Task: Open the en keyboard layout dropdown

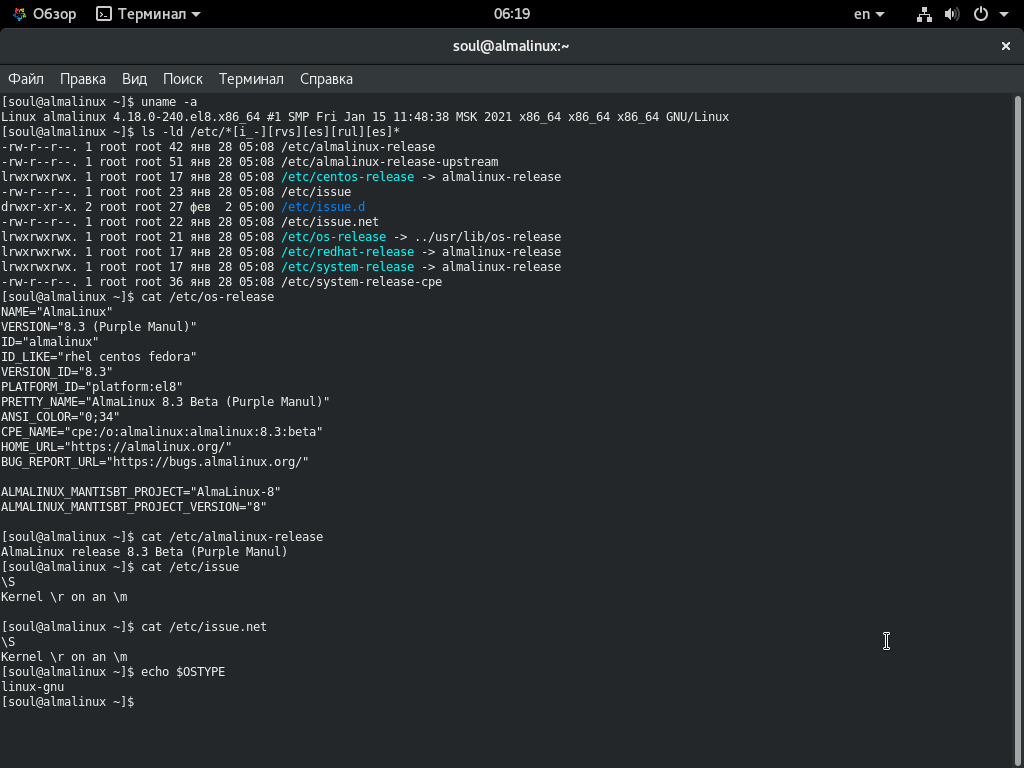Action: pyautogui.click(x=869, y=14)
